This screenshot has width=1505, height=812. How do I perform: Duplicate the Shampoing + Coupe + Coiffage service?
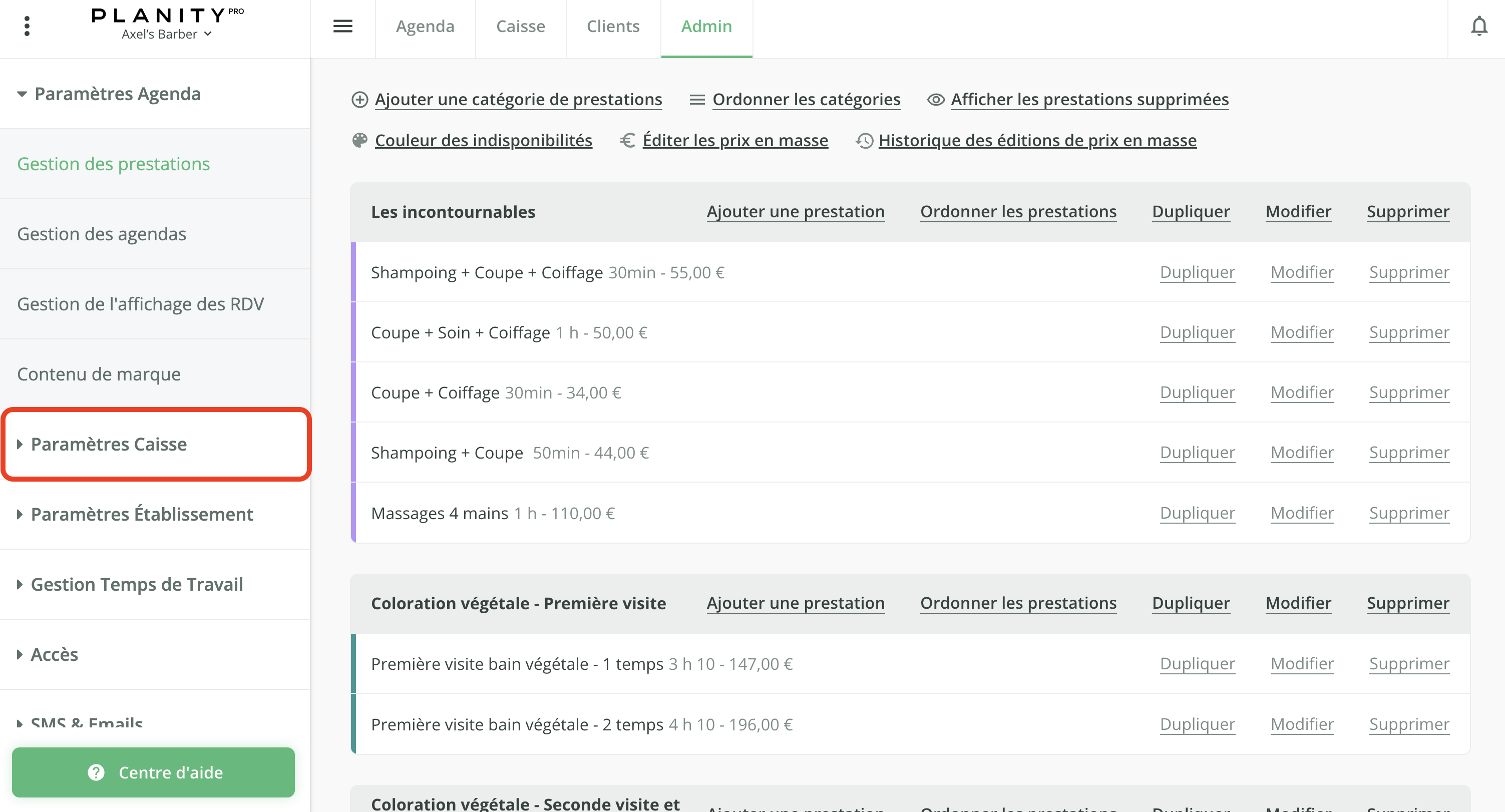pyautogui.click(x=1197, y=272)
